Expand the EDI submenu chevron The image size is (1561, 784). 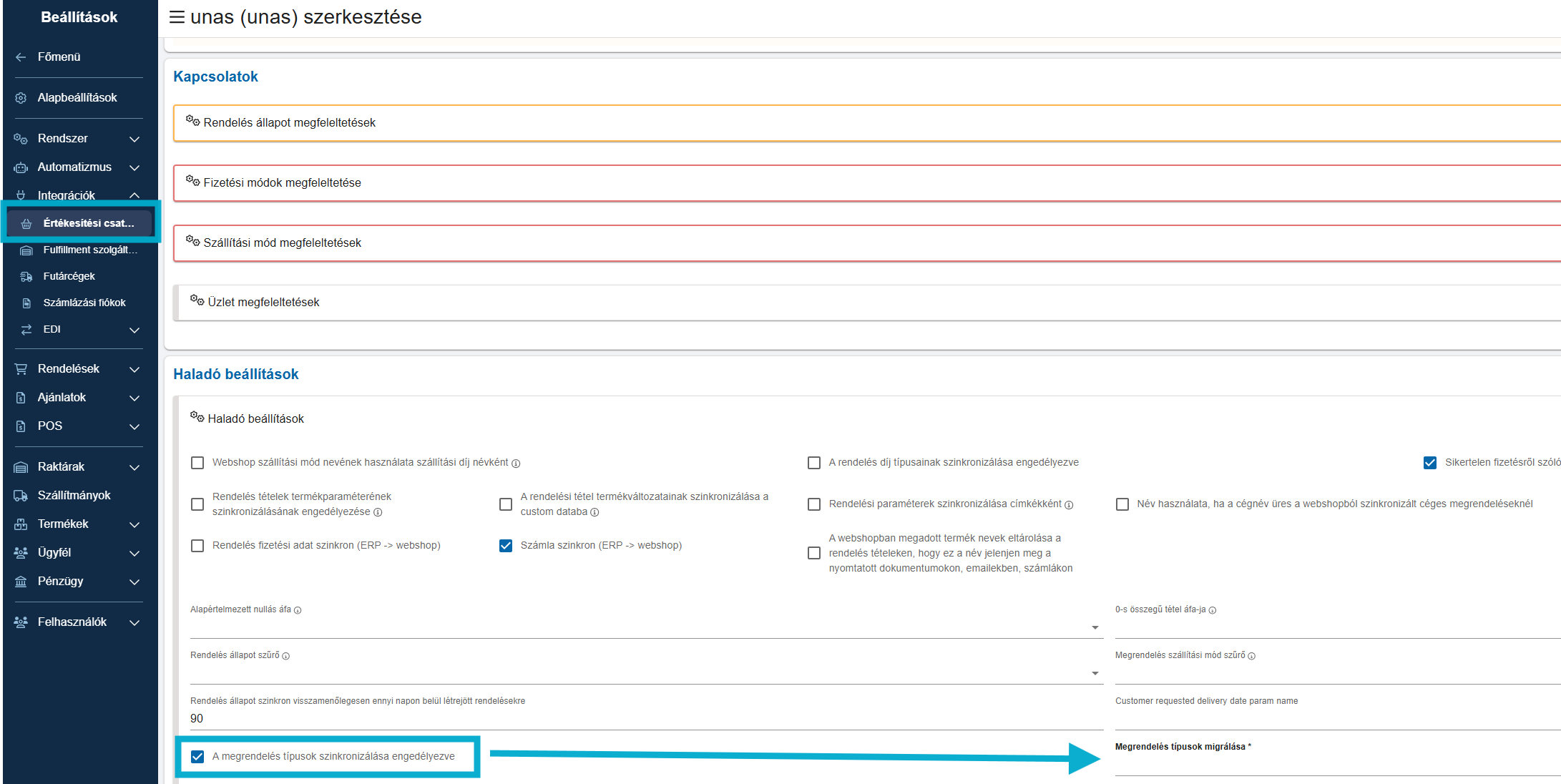click(x=134, y=330)
